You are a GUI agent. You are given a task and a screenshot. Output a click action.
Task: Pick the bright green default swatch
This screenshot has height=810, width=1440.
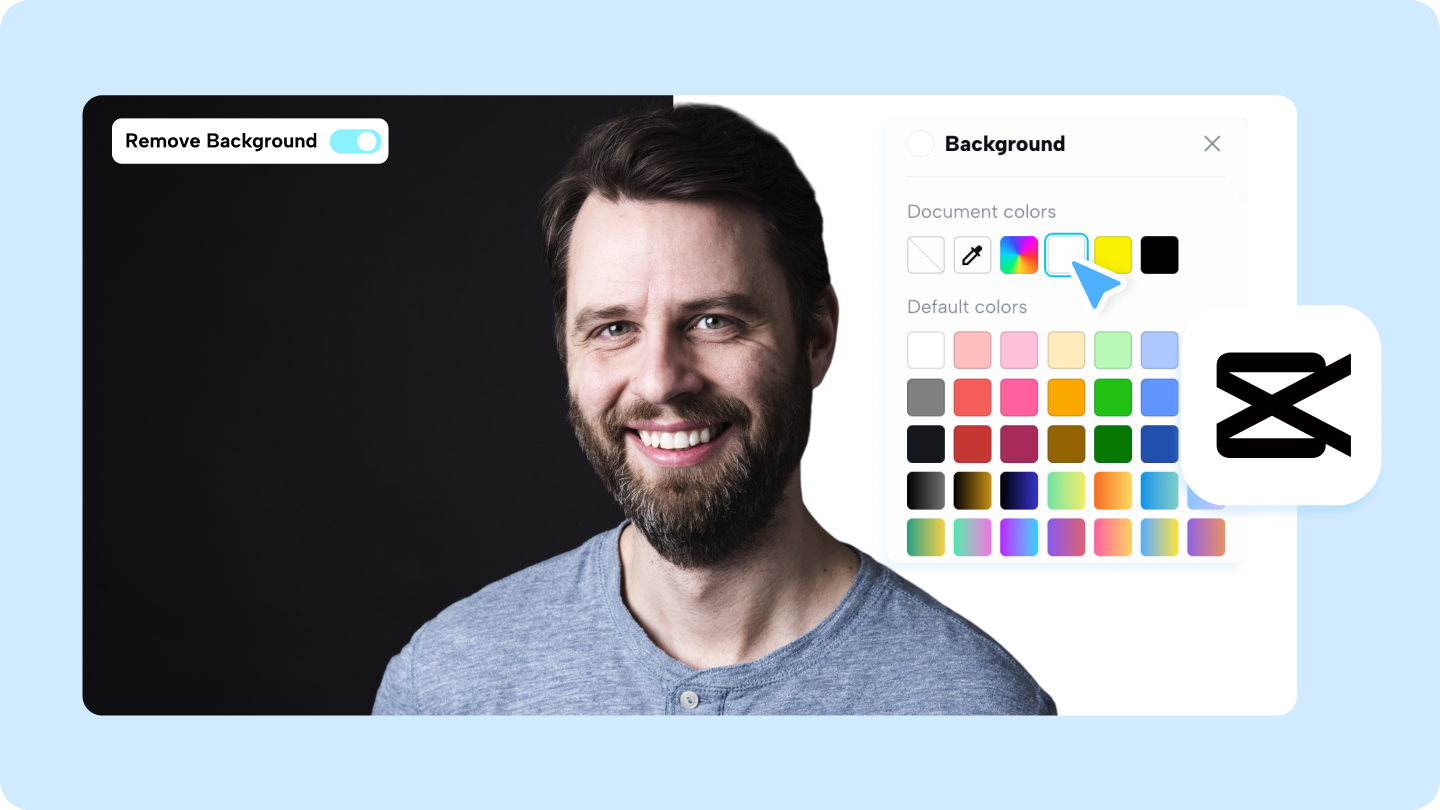point(1113,397)
